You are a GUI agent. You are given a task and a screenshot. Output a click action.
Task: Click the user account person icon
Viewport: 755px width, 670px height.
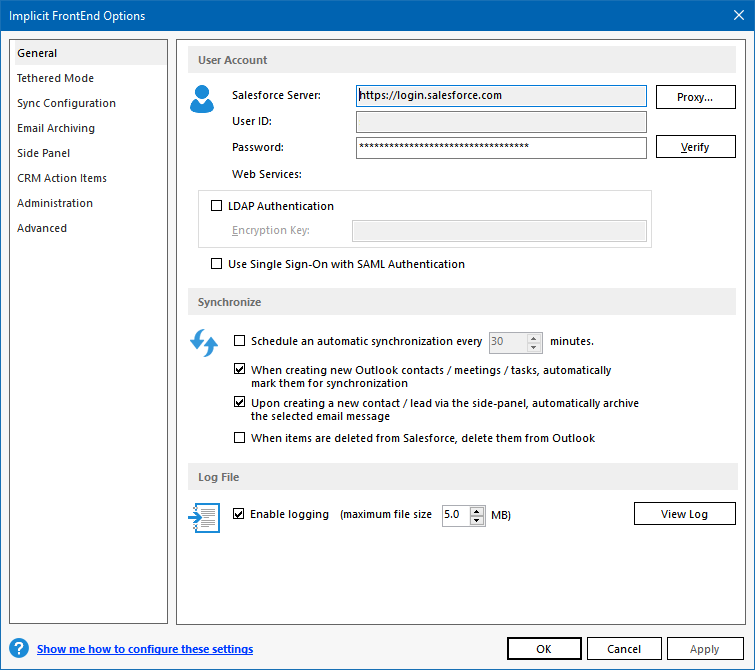[203, 100]
